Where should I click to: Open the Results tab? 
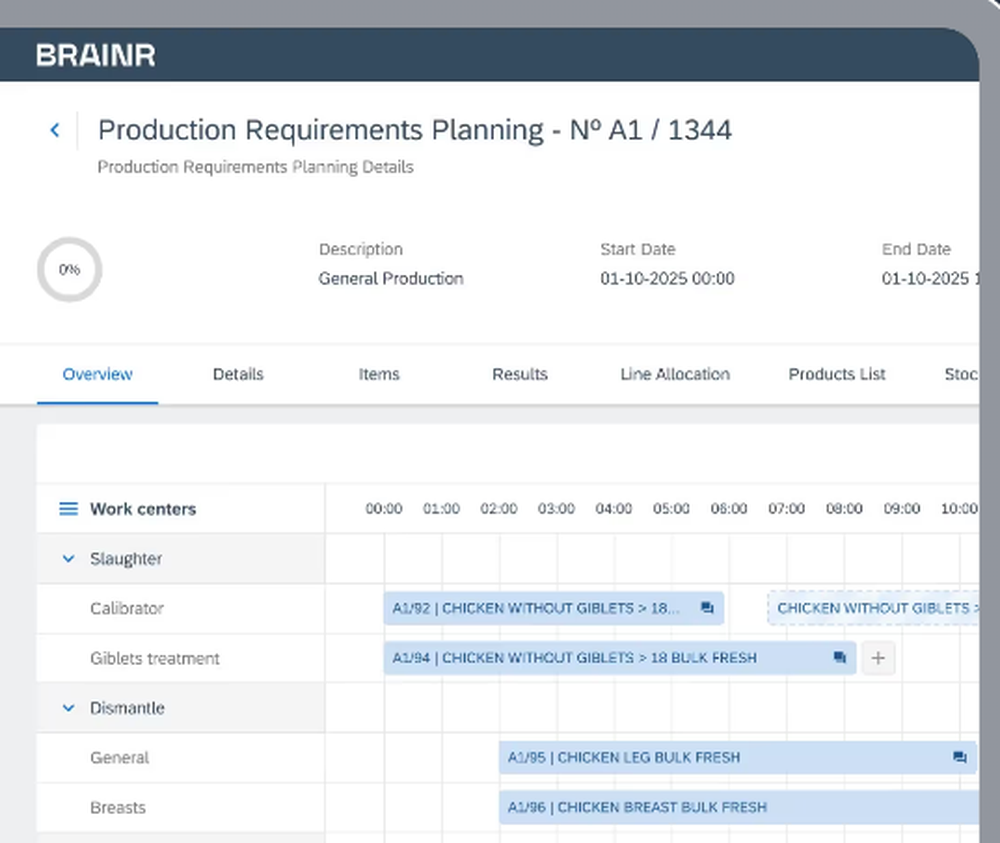(519, 374)
